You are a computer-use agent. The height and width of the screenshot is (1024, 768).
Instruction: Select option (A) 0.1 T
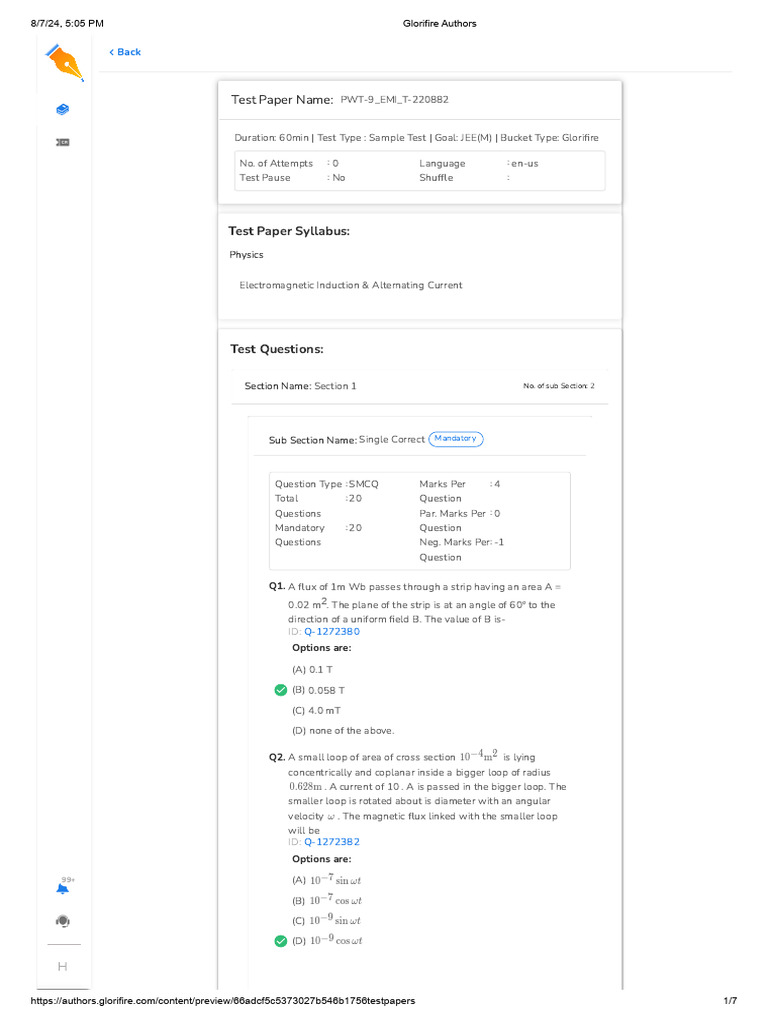313,670
